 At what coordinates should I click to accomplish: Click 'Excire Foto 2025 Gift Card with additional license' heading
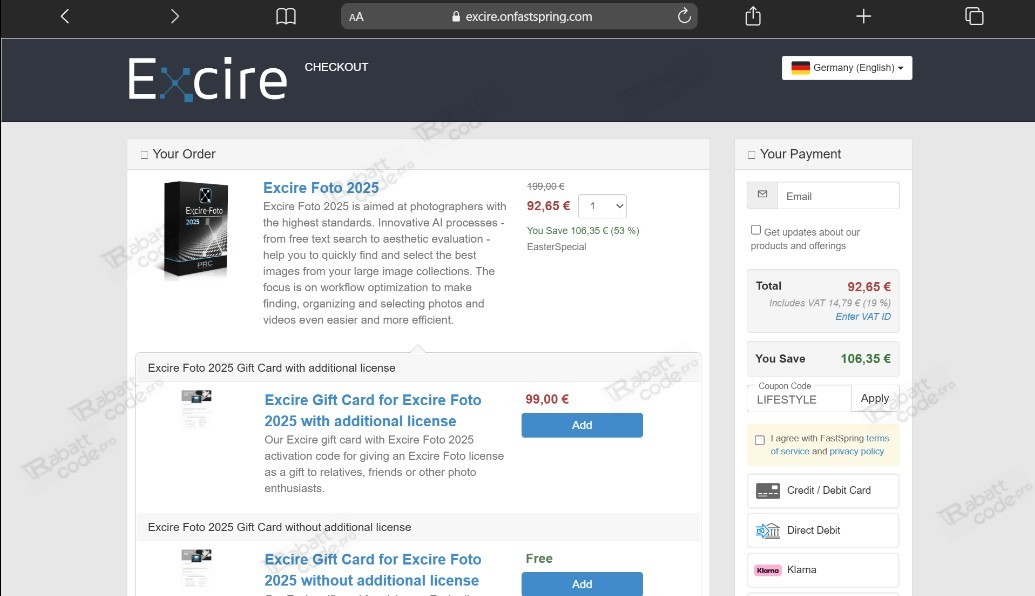click(271, 368)
